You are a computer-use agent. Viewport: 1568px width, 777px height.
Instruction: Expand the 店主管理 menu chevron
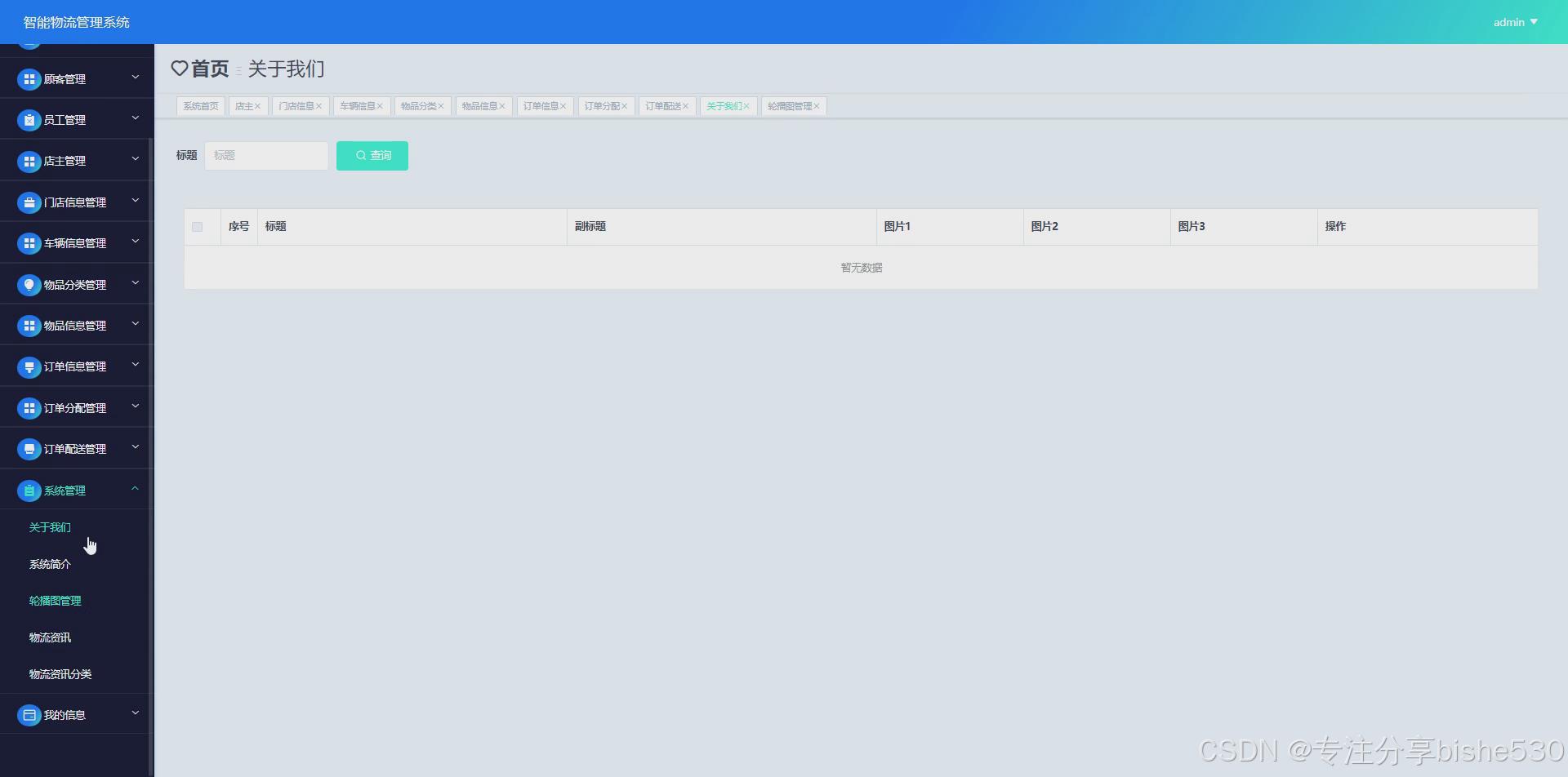point(136,159)
